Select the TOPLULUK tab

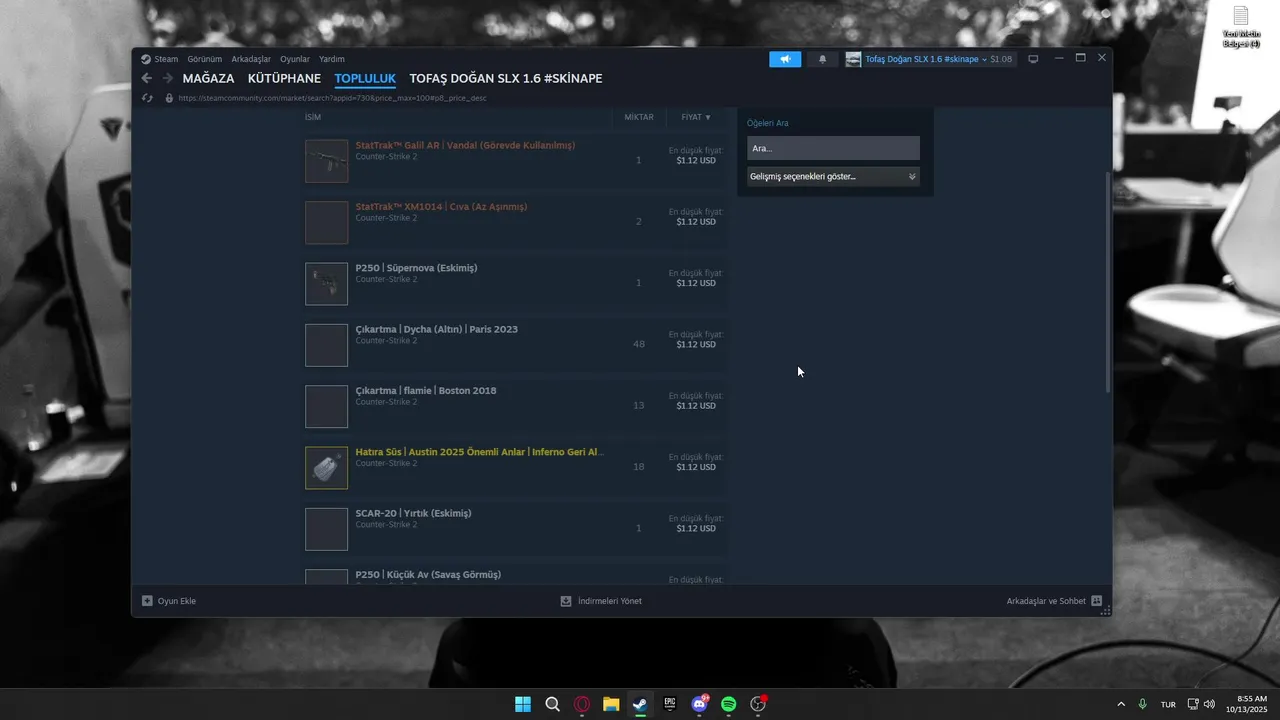click(x=365, y=78)
